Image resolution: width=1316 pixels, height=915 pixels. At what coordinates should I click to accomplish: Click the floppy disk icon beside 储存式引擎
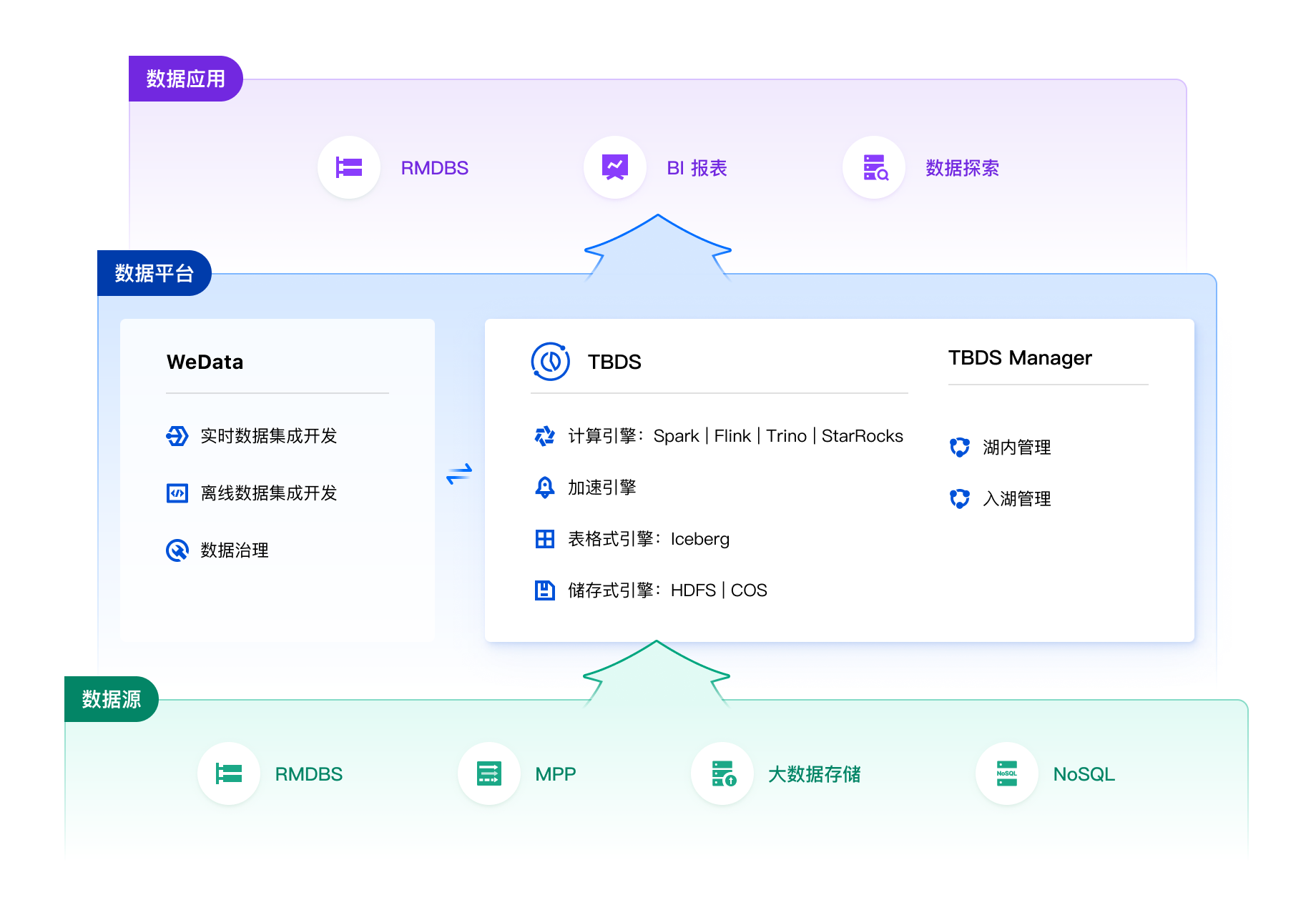(x=545, y=590)
